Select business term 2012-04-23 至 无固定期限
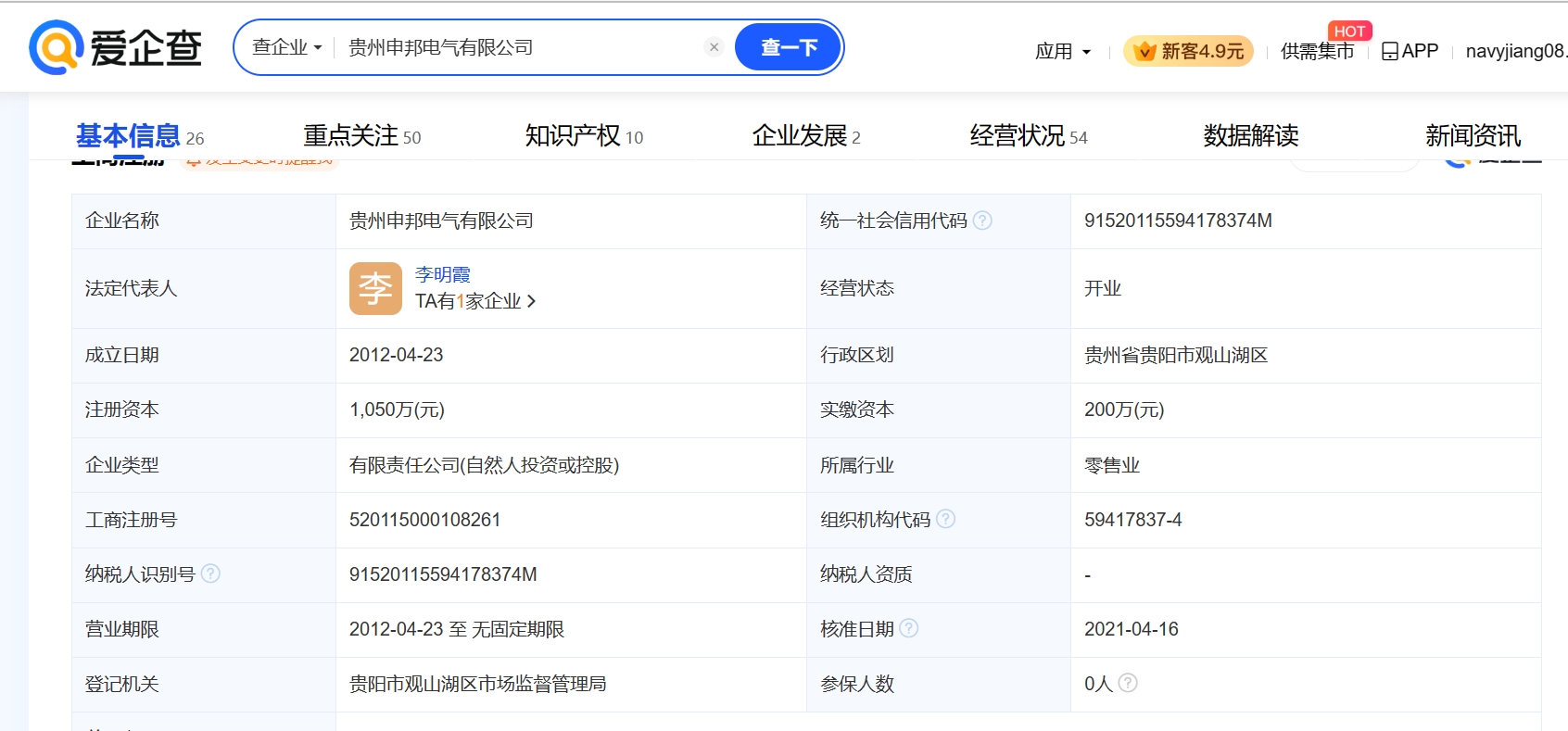 pos(457,629)
